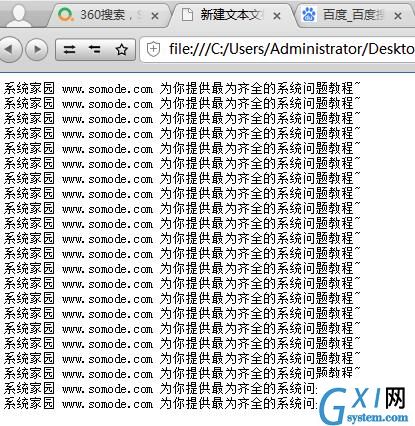Close the 新建文本文 tab
The width and height of the screenshot is (415, 426).
tap(277, 16)
